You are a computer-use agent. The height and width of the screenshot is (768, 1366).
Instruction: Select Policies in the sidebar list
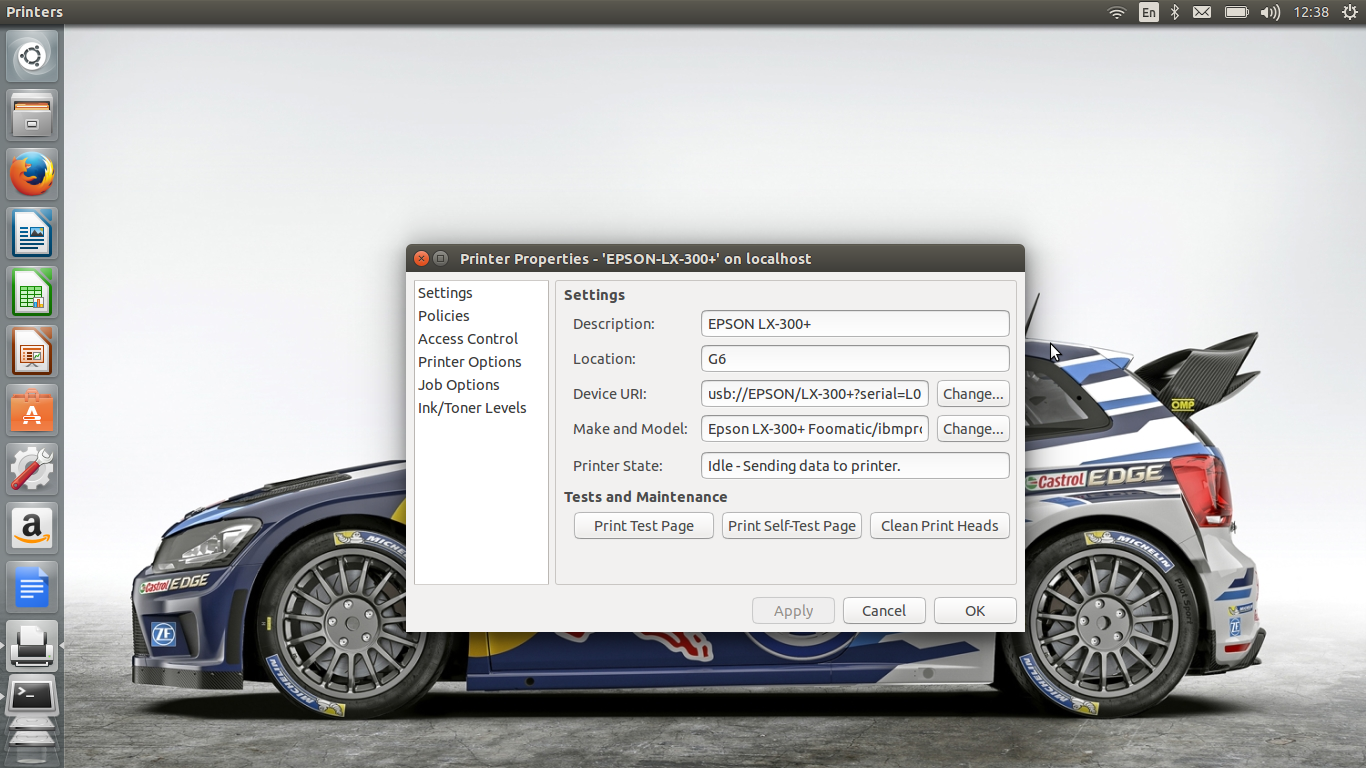444,316
